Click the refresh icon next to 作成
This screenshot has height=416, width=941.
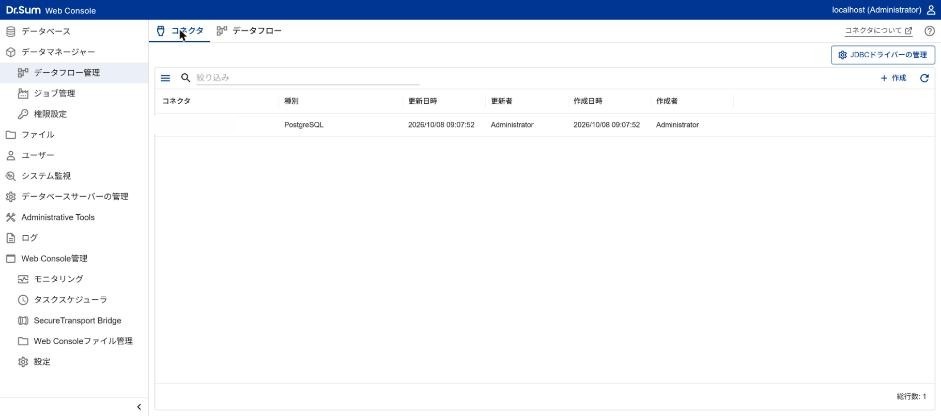click(x=924, y=78)
